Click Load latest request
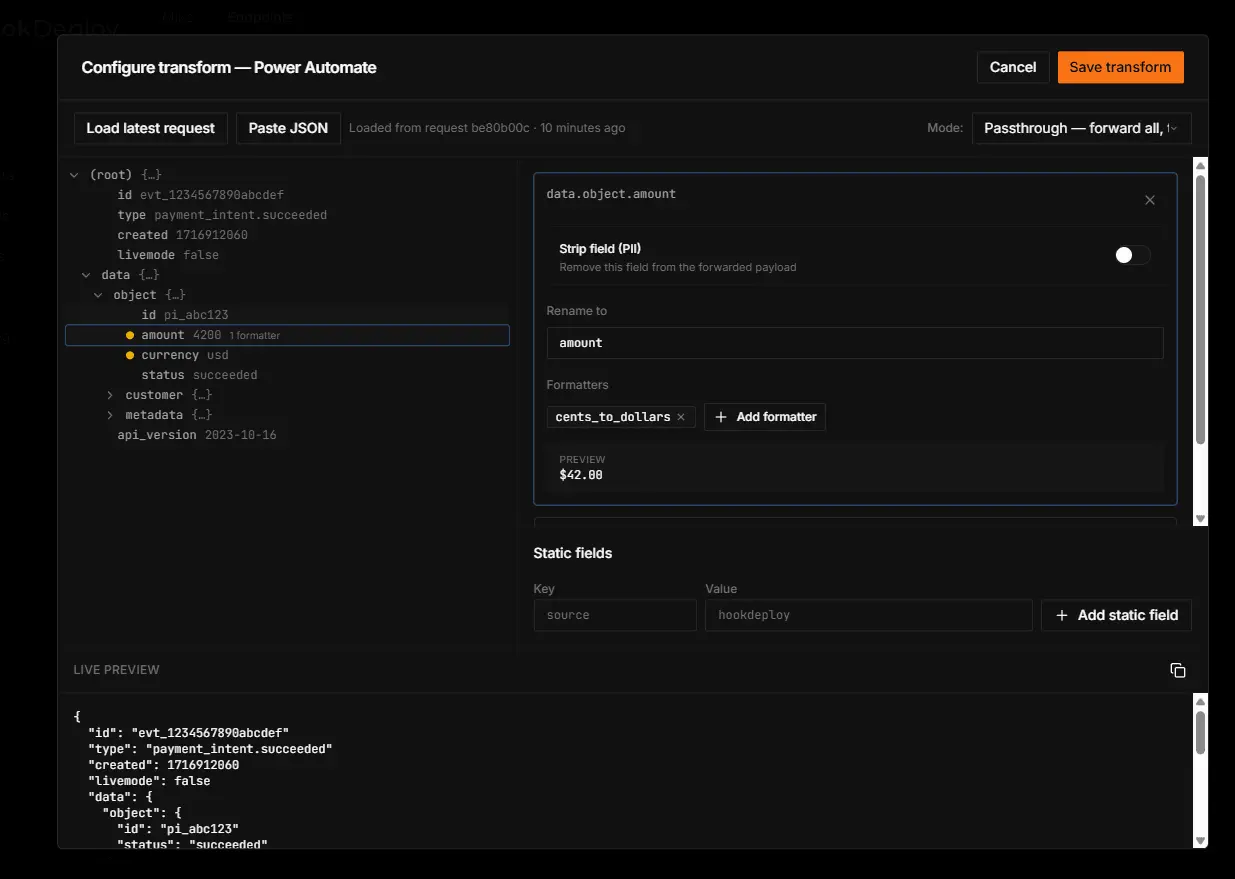This screenshot has height=879, width=1235. tap(151, 128)
